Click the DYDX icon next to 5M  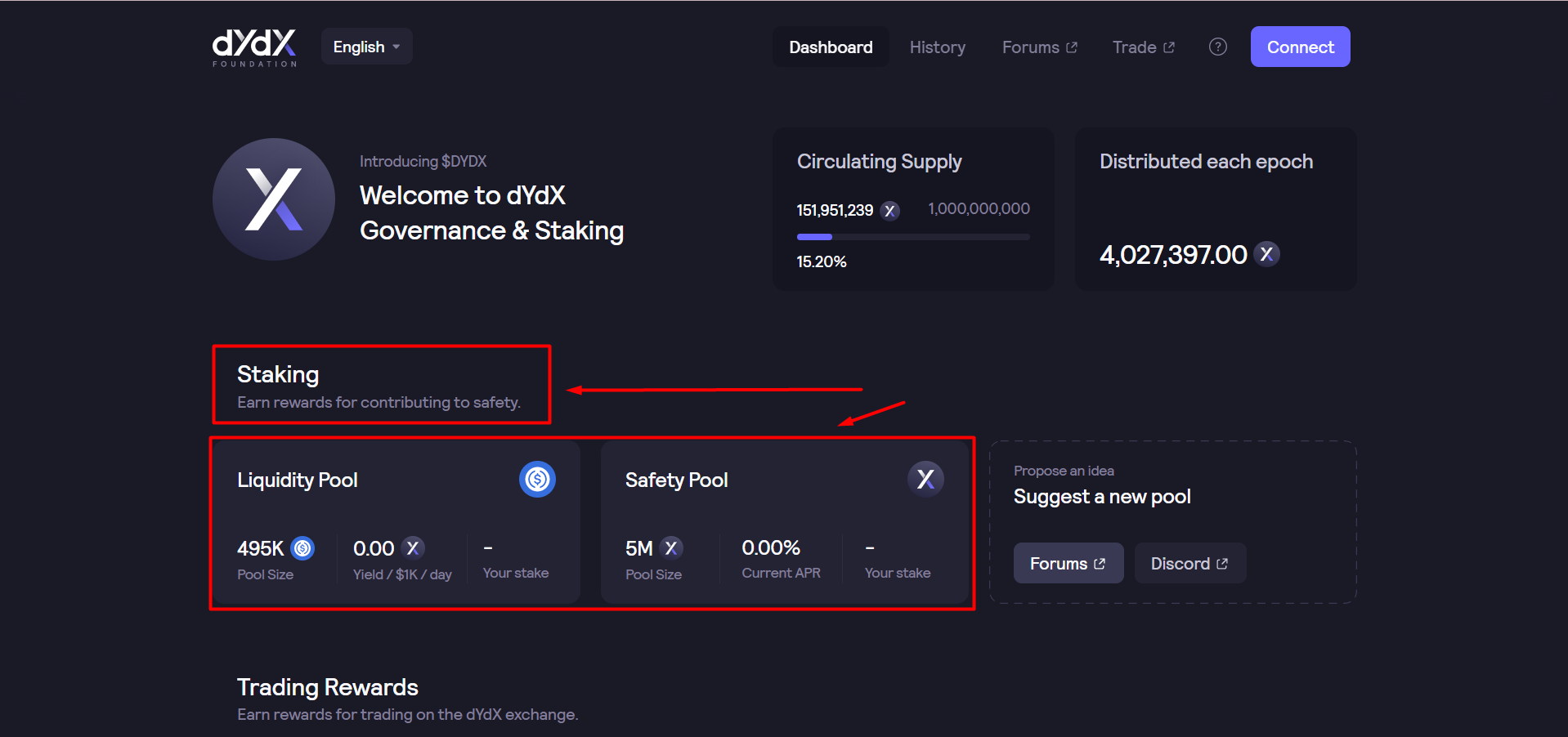[x=671, y=547]
